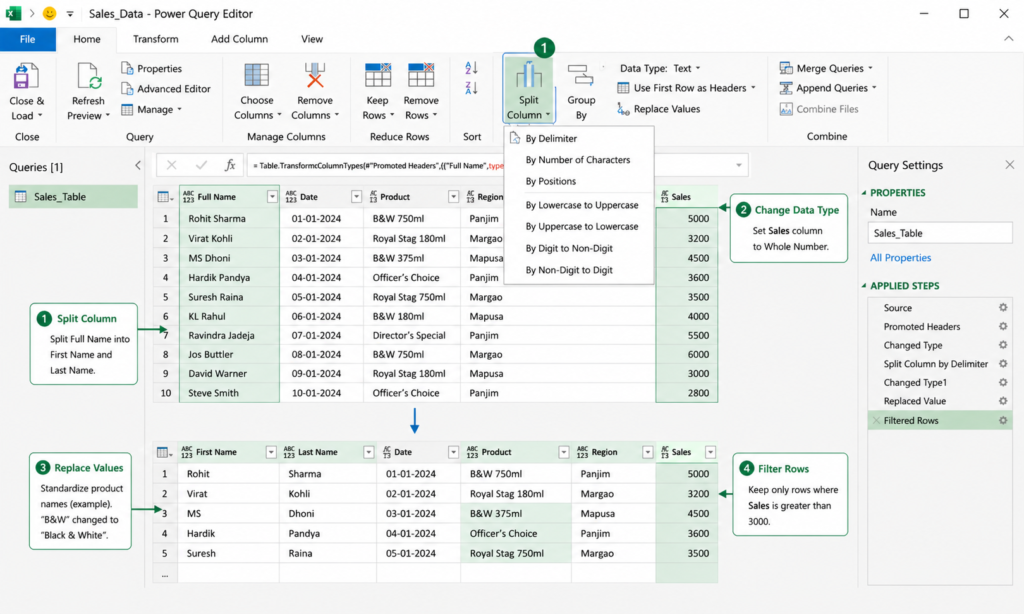Click the "Director's Special" product cell
This screenshot has width=1024, height=614.
pos(411,335)
